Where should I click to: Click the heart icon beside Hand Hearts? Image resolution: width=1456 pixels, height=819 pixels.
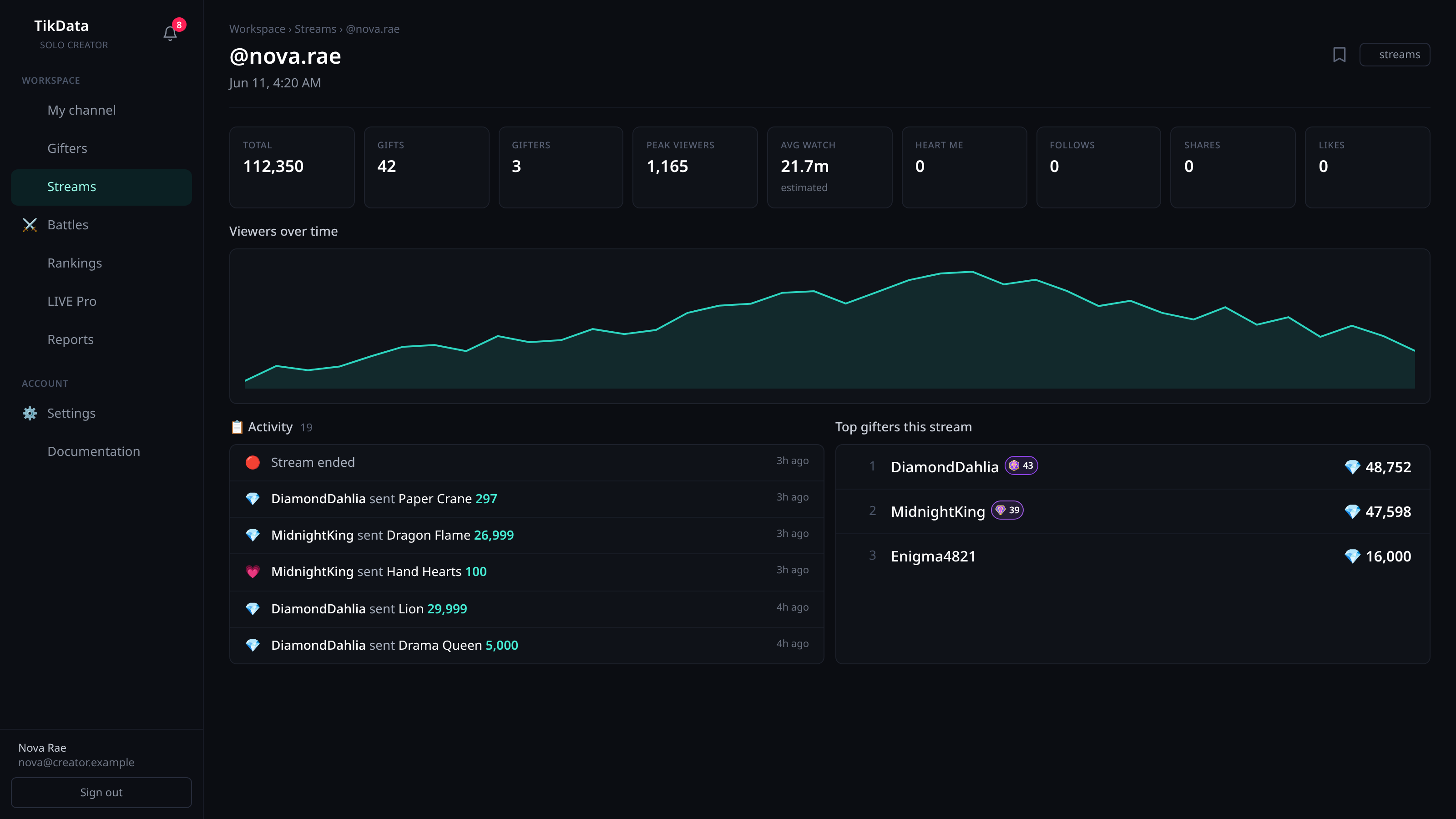253,571
